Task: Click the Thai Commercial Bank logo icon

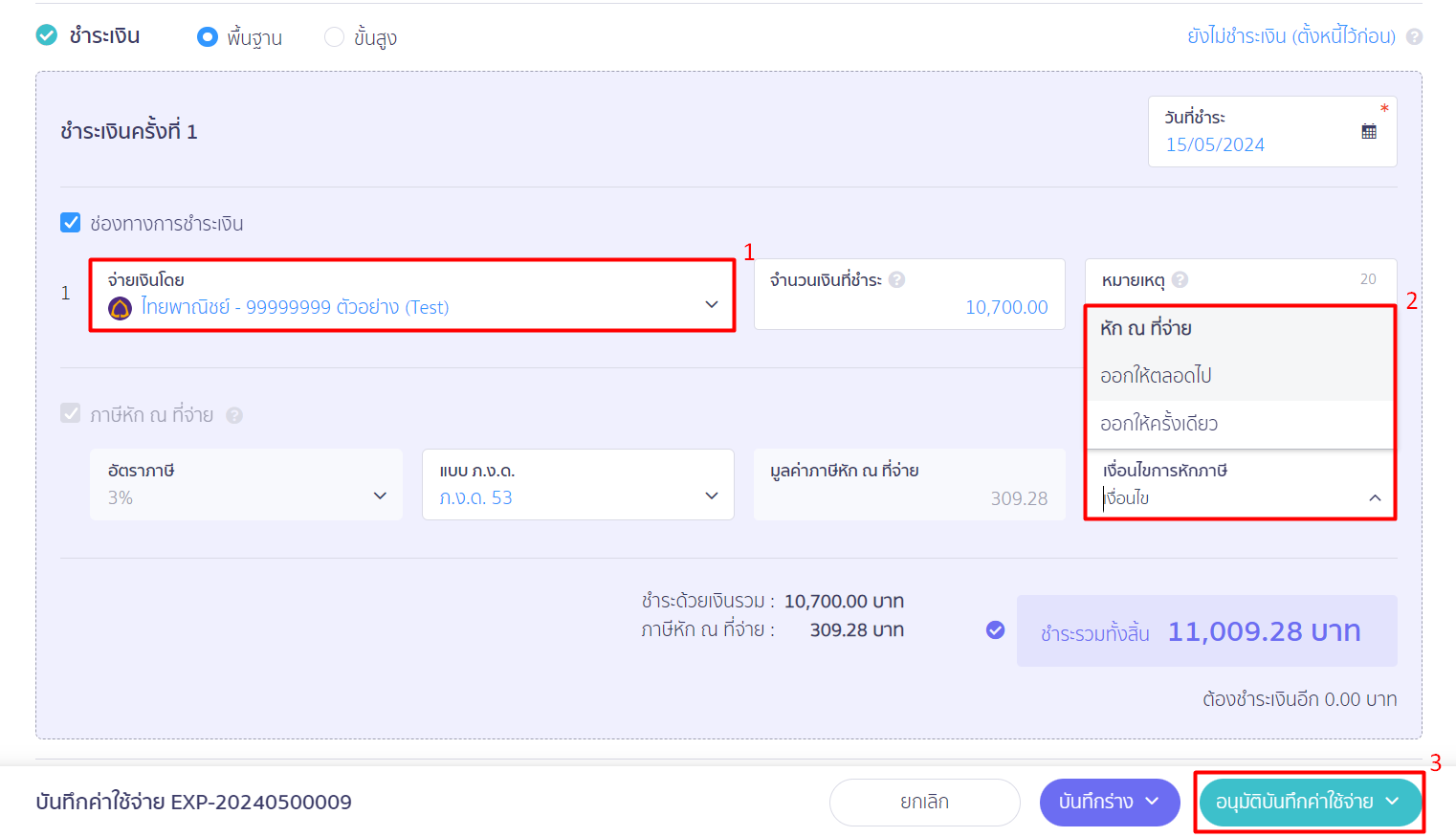Action: point(120,308)
